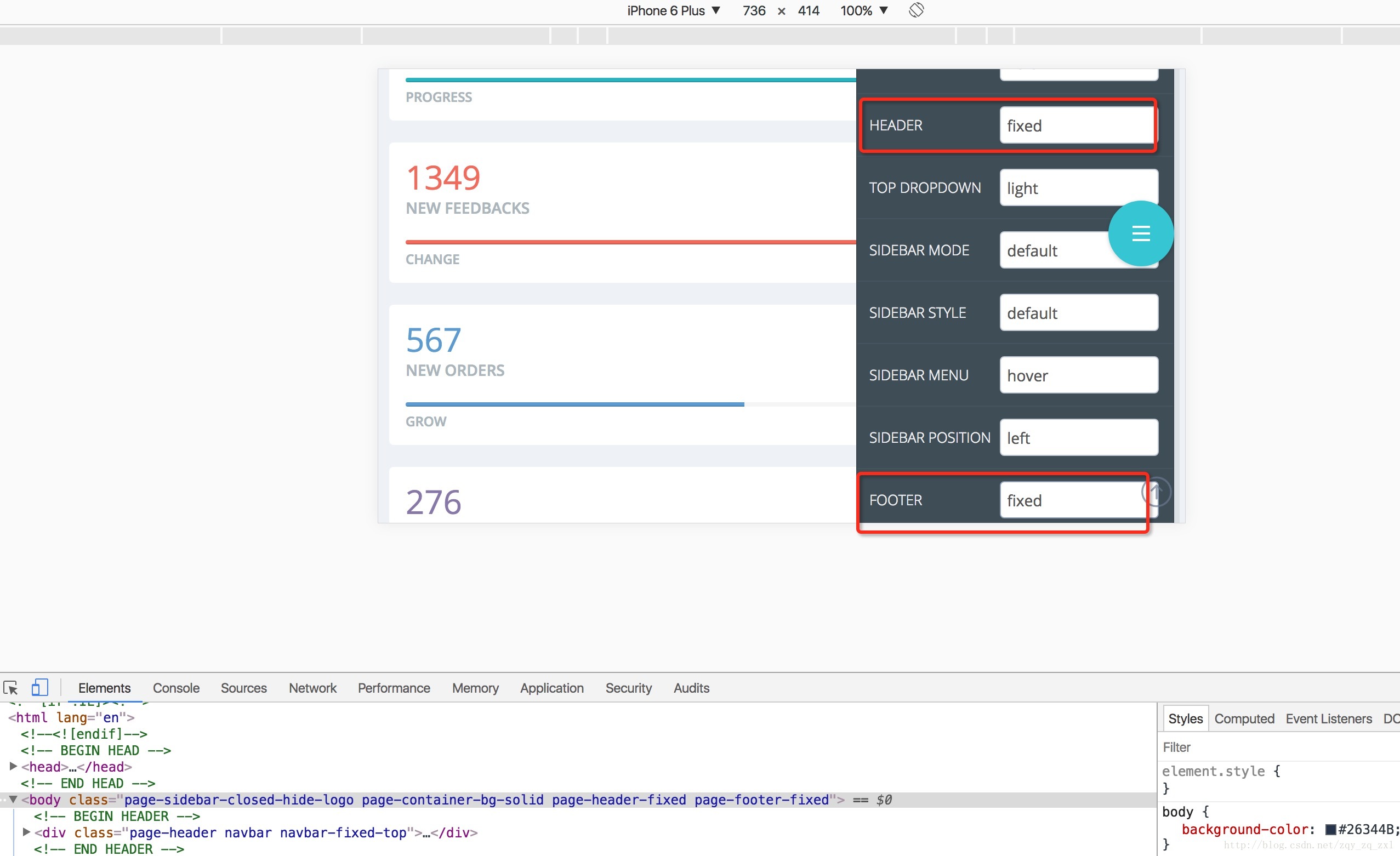Collapse the body element node

pyautogui.click(x=13, y=800)
